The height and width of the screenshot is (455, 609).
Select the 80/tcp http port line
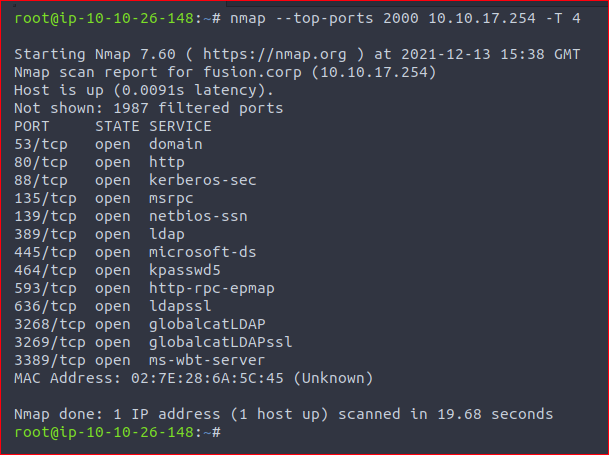99,162
